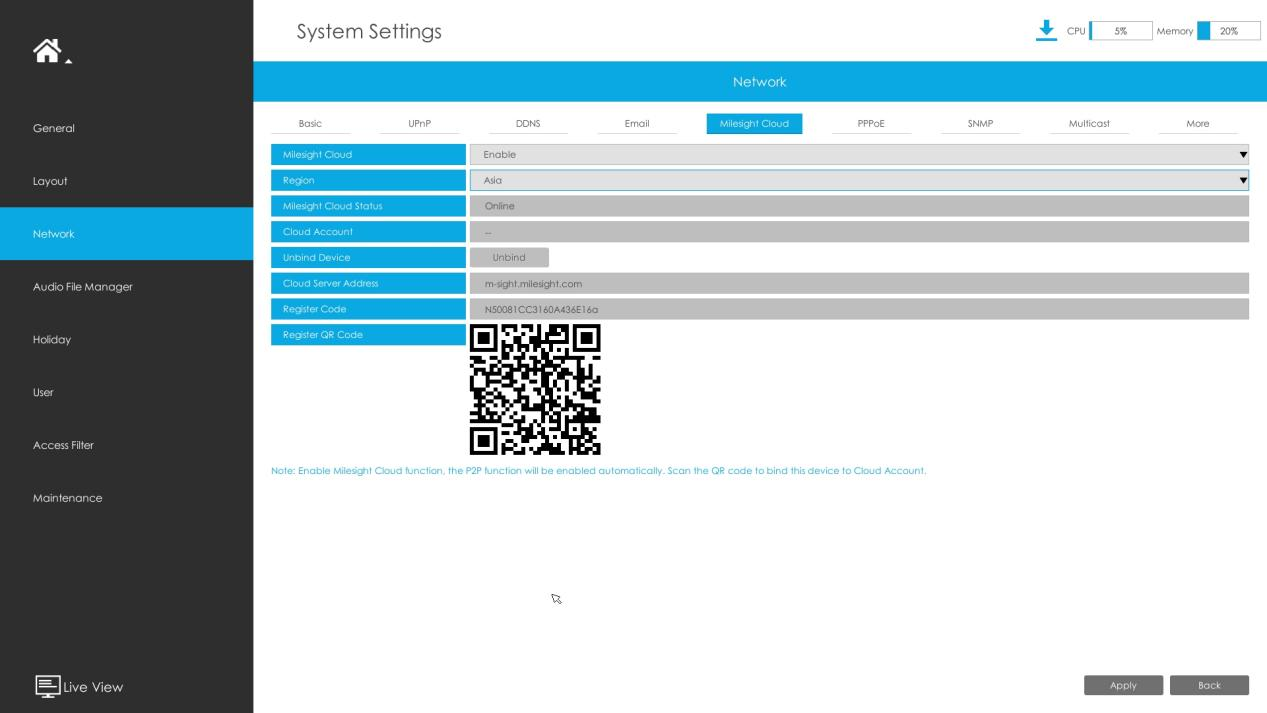
Task: Click the home icon in sidebar
Action: 49,51
